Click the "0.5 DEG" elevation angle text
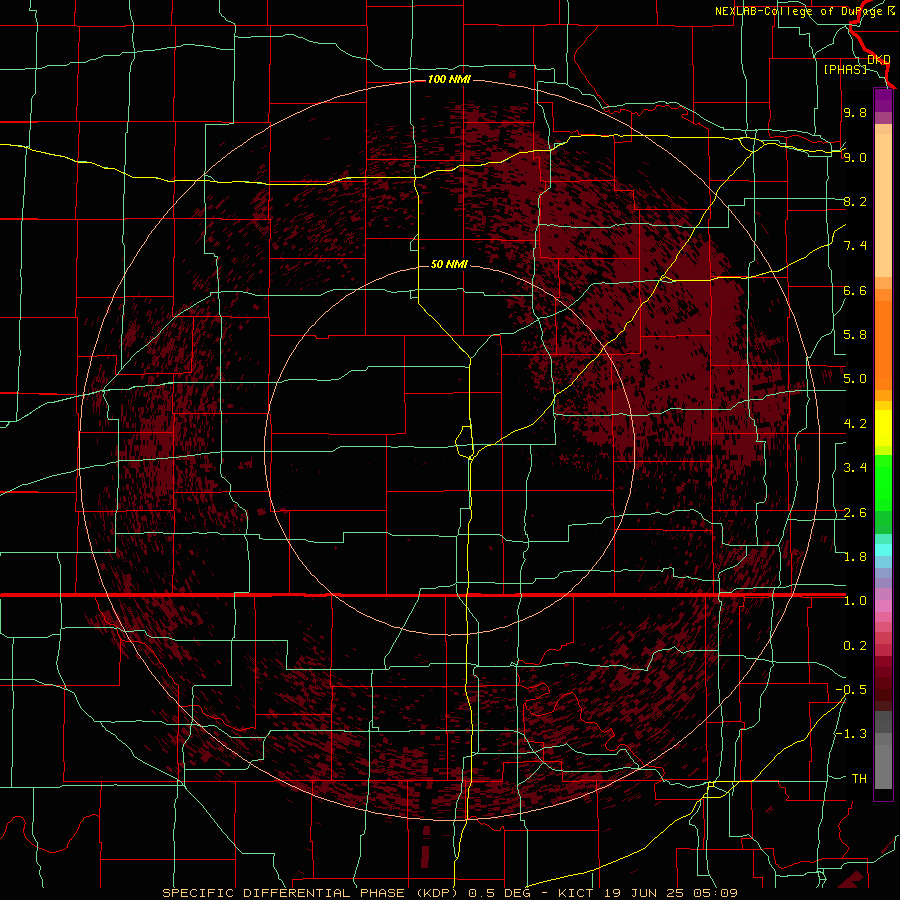 coord(500,893)
